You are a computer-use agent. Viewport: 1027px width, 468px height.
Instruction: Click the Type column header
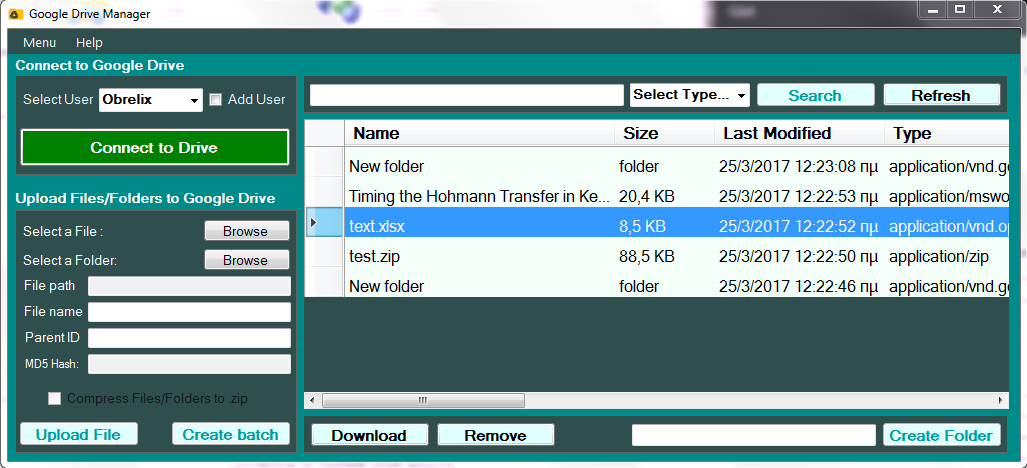tap(947, 134)
